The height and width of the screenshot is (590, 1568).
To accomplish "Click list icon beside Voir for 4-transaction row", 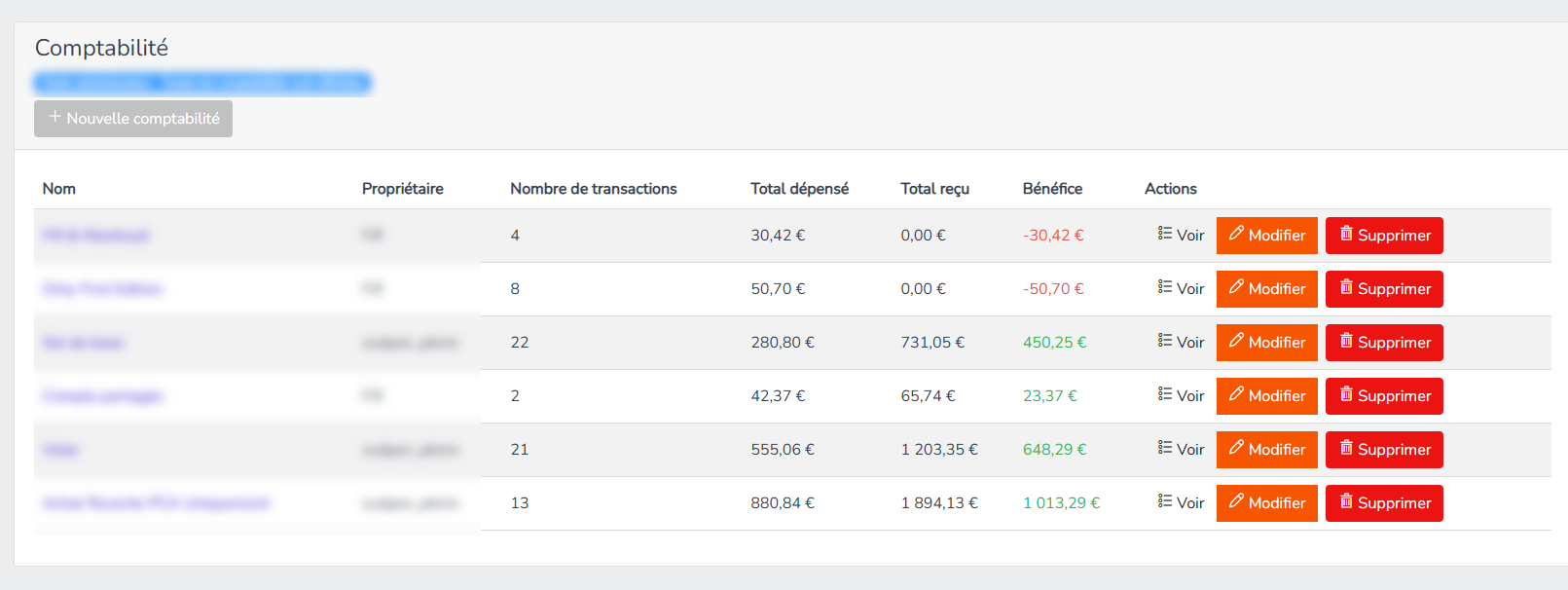I will (x=1164, y=234).
